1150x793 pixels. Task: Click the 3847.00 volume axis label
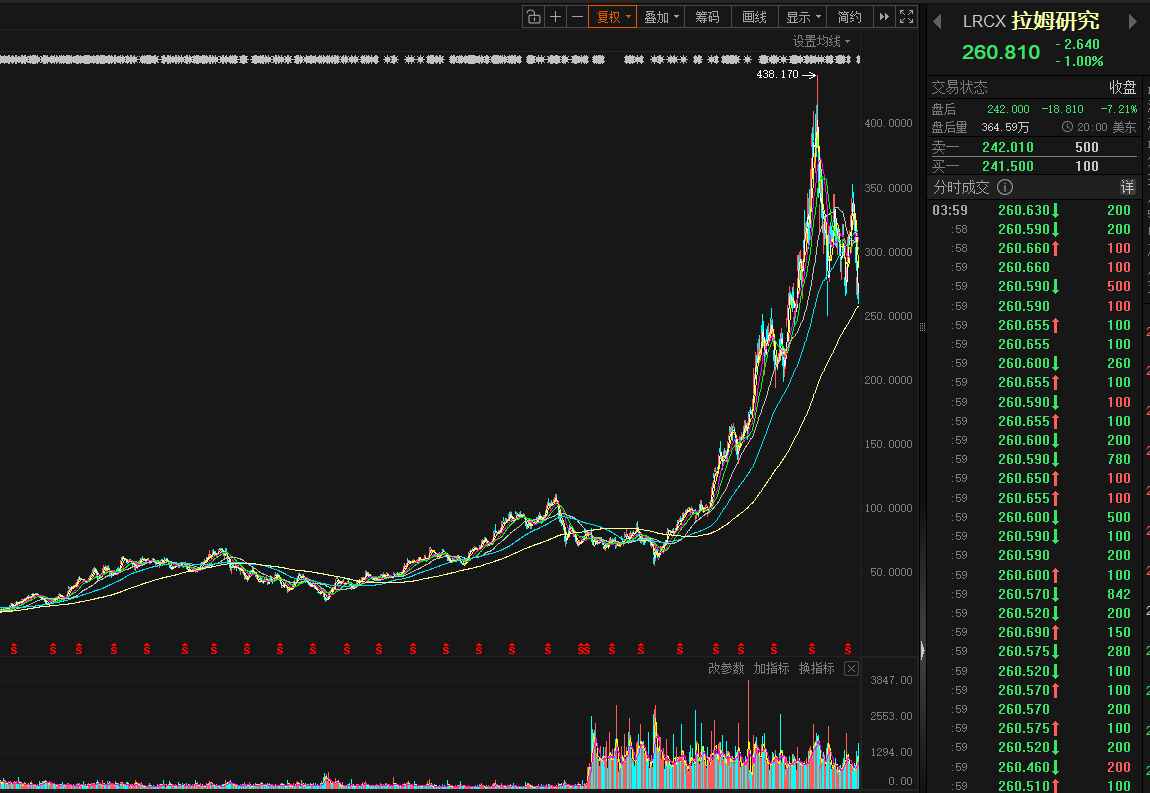click(x=891, y=680)
